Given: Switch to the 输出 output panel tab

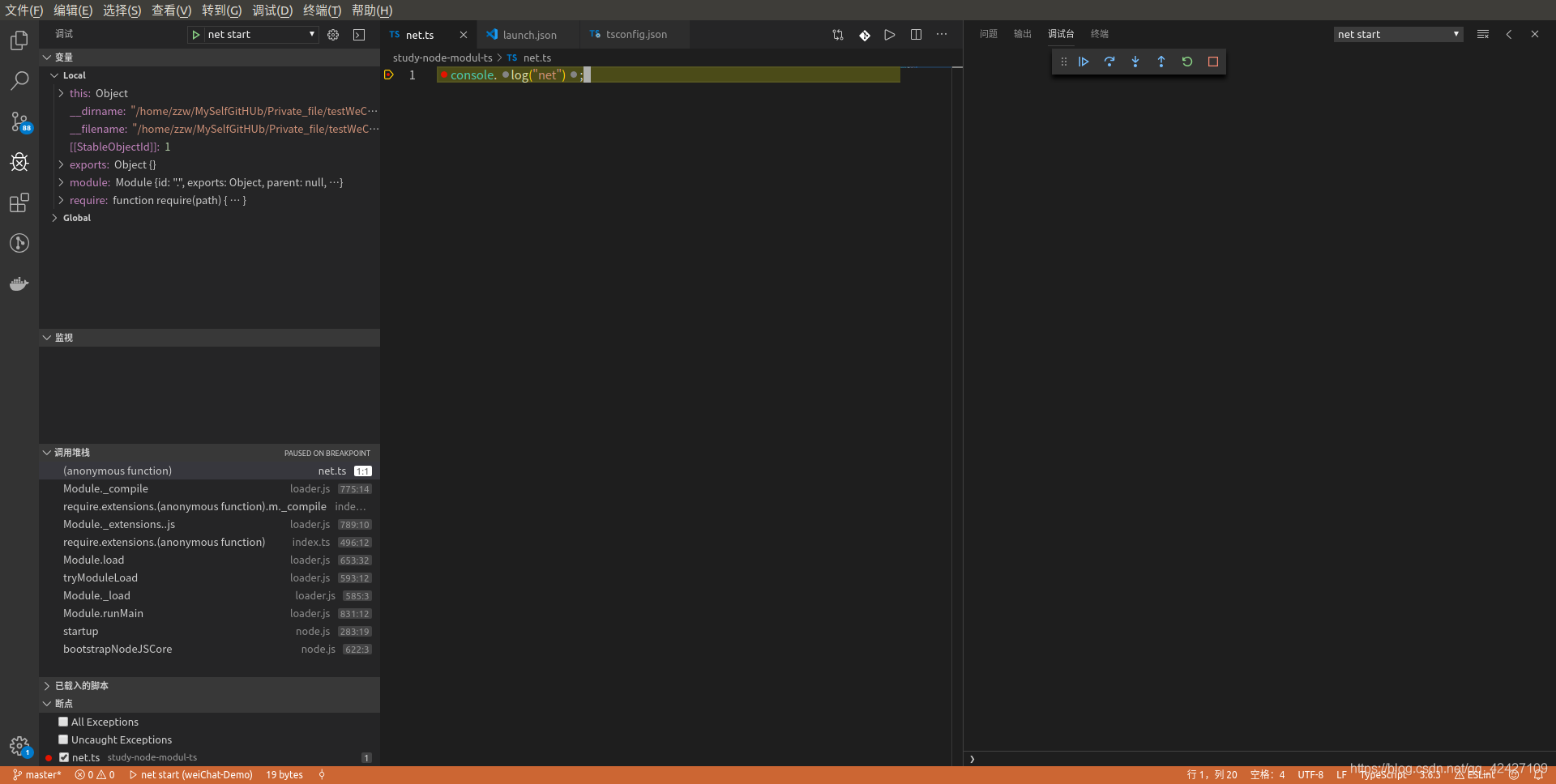Looking at the screenshot, I should click(1023, 34).
